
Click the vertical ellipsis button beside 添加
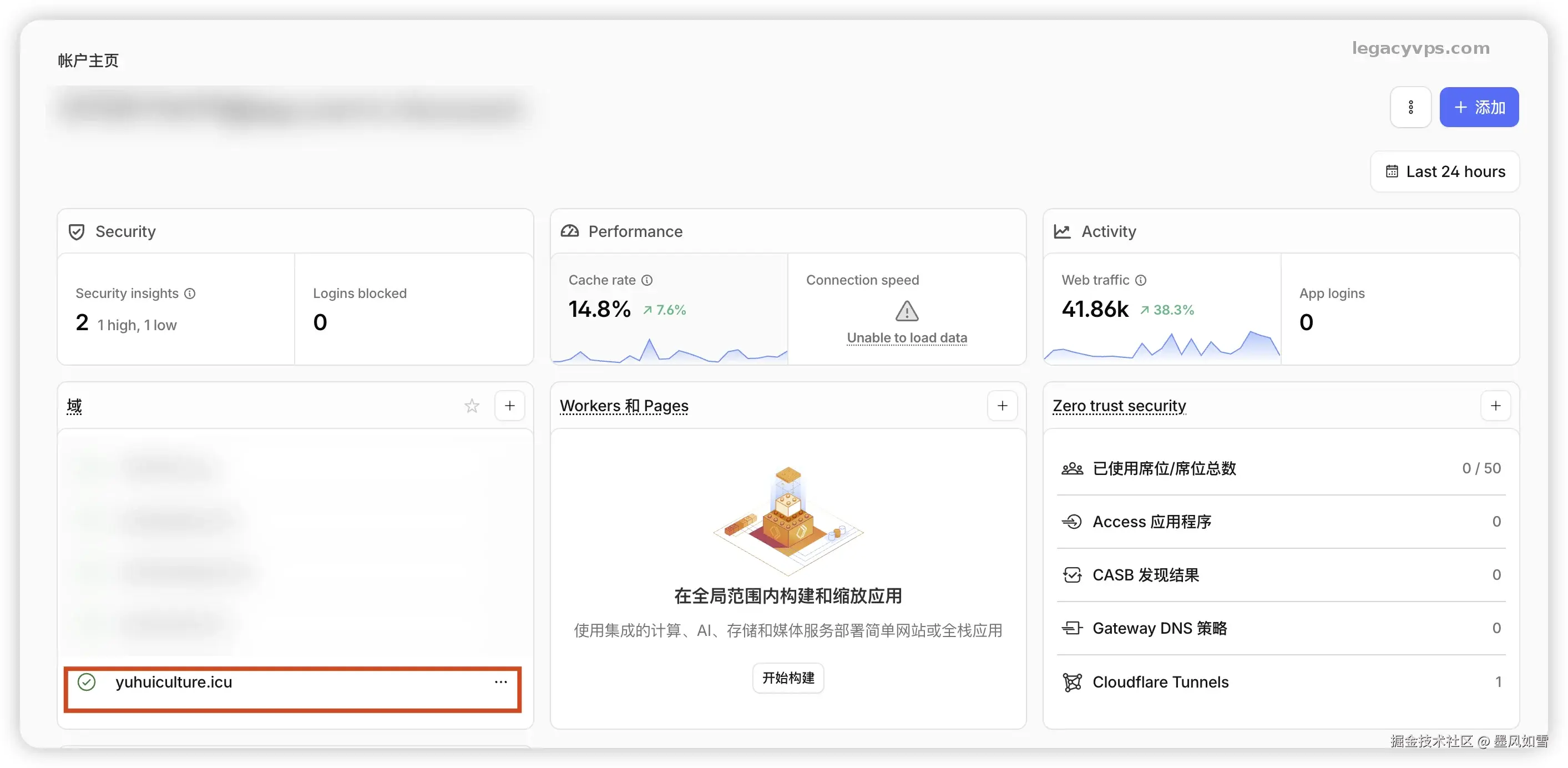(x=1410, y=108)
